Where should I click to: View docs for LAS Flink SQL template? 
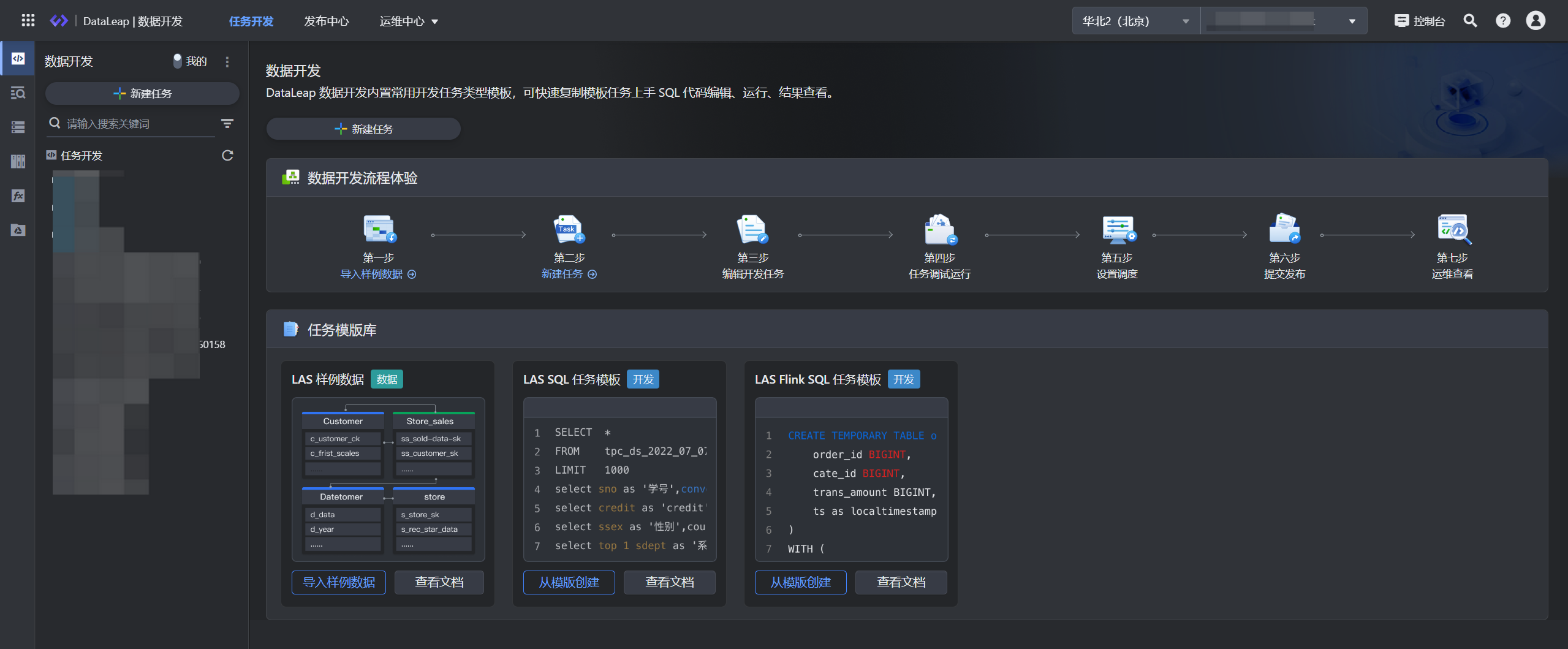pos(901,582)
